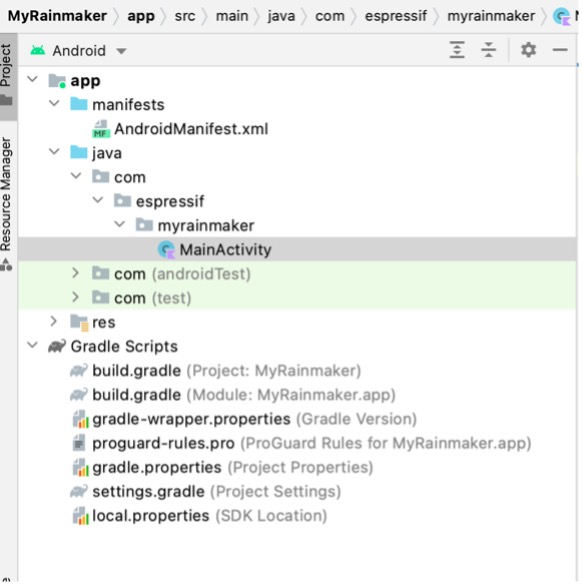Collapse the manifests folder
Image resolution: width=583 pixels, height=586 pixels.
coord(55,104)
